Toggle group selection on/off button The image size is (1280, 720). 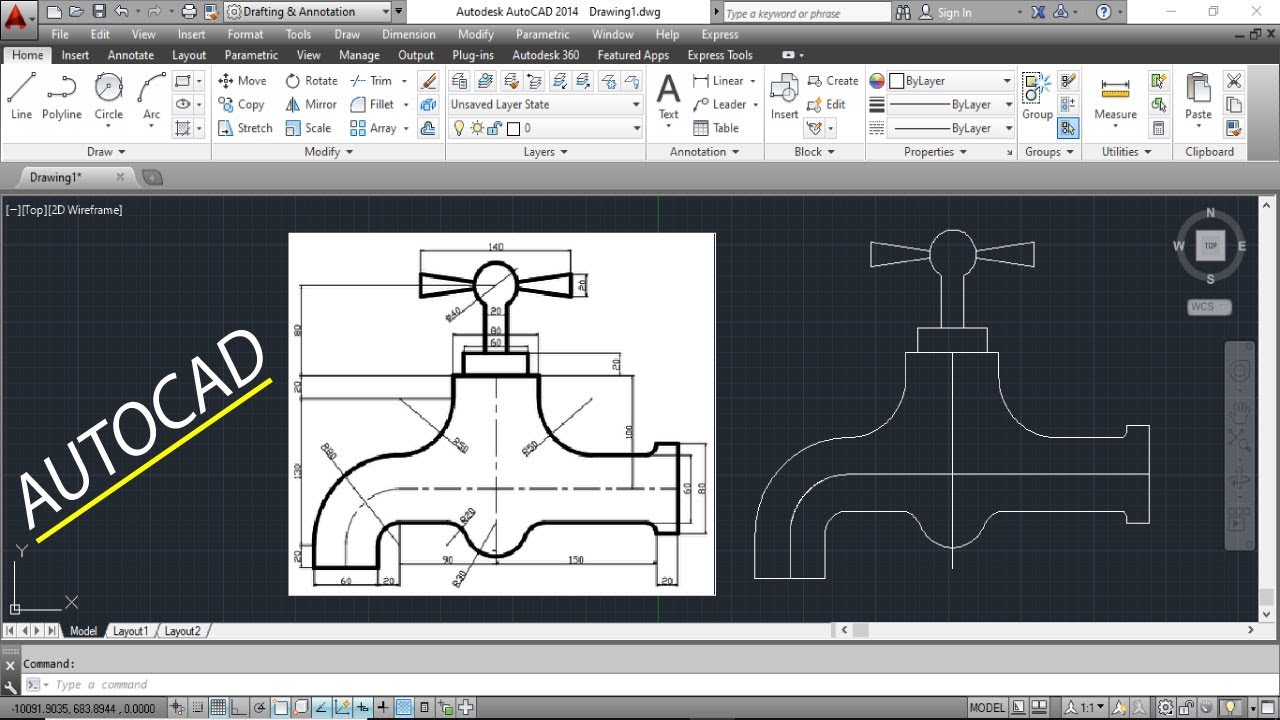click(1068, 128)
